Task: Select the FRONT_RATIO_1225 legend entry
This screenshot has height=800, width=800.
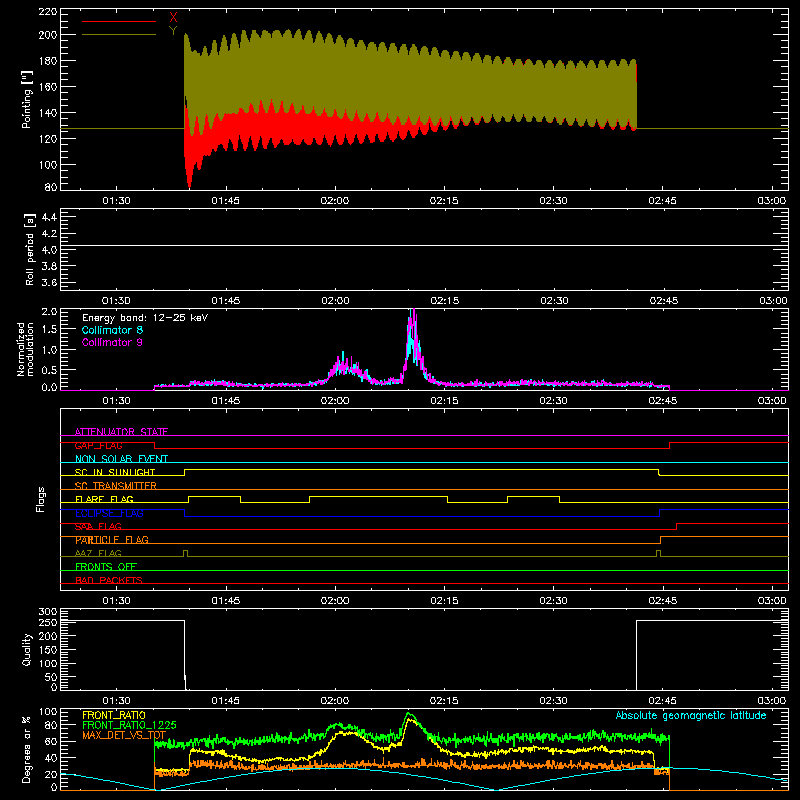Action: [129, 725]
